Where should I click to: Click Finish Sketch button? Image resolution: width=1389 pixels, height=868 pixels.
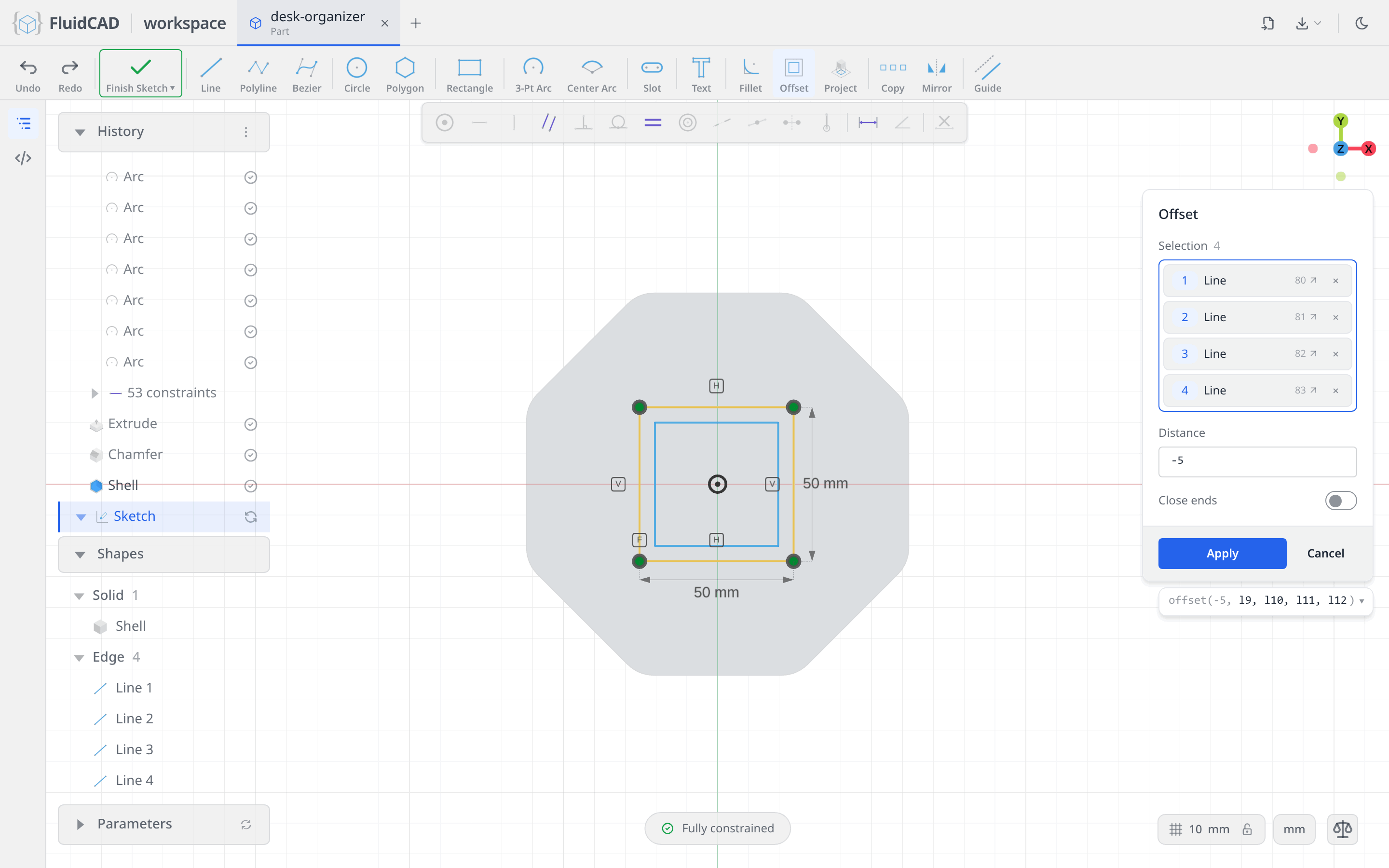[x=141, y=73]
